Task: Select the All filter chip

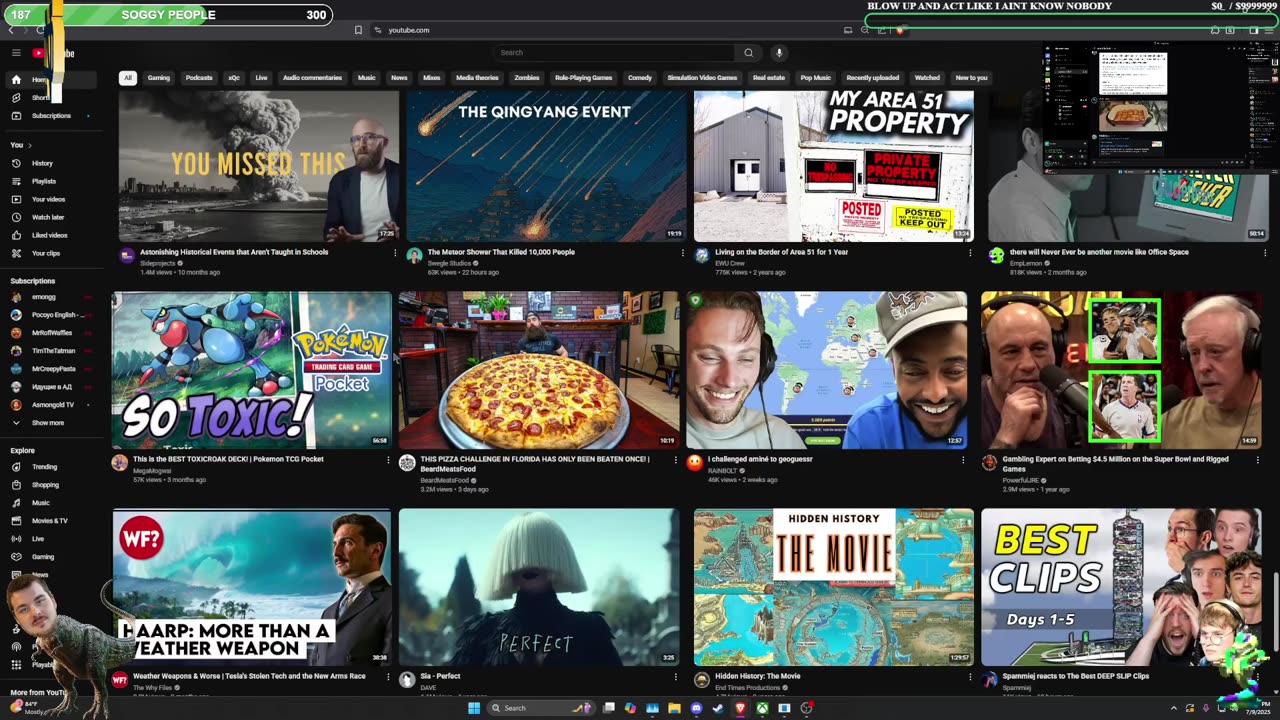Action: click(127, 78)
